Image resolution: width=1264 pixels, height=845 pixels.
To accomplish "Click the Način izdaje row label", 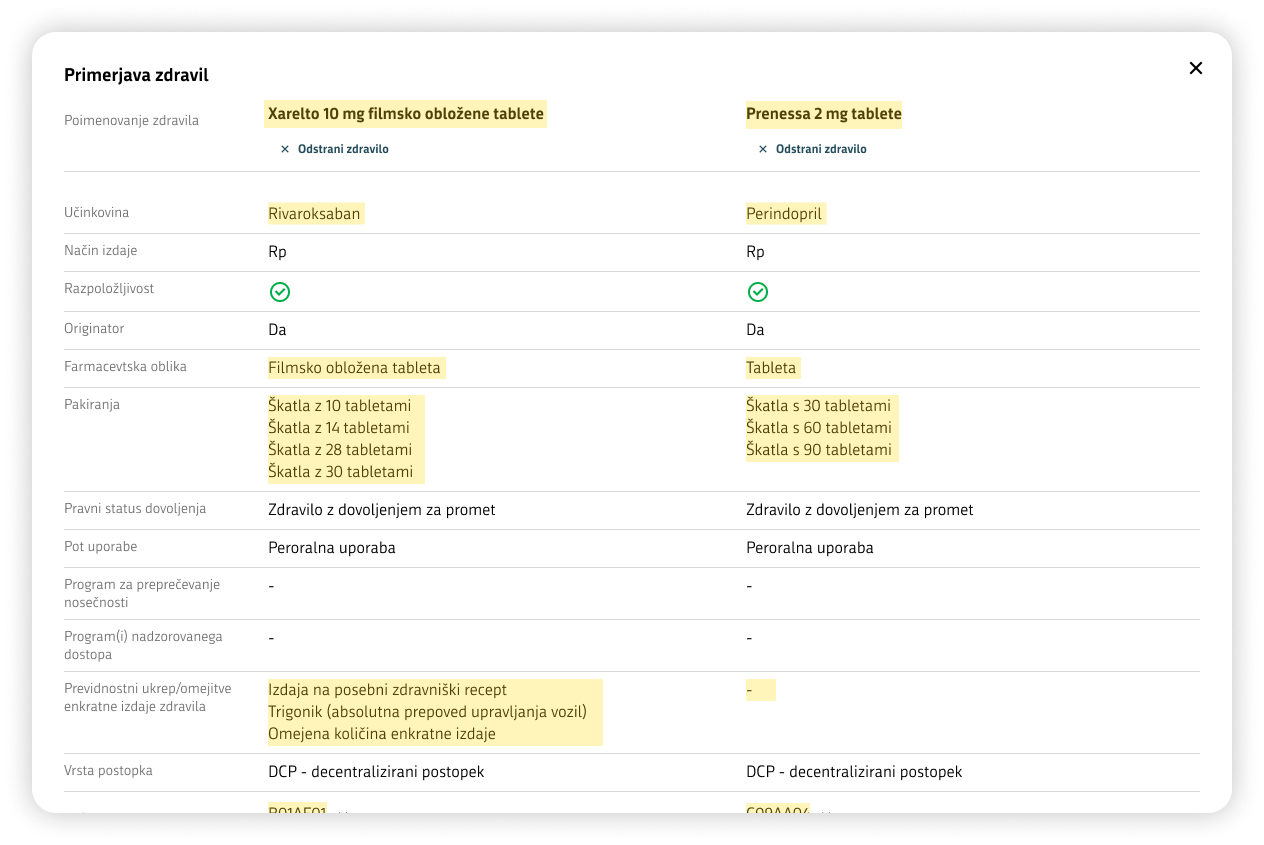I will [101, 251].
